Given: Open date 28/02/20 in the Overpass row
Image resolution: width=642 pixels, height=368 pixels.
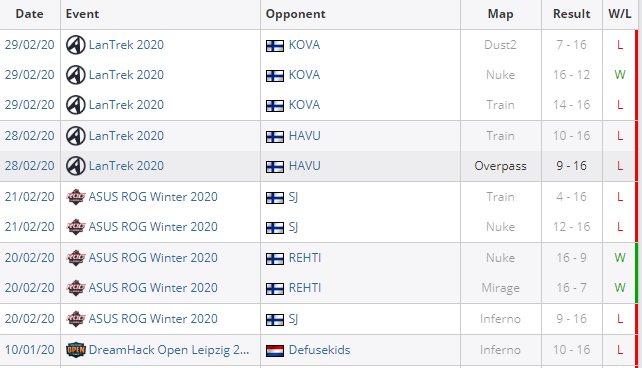Looking at the screenshot, I should [29, 166].
